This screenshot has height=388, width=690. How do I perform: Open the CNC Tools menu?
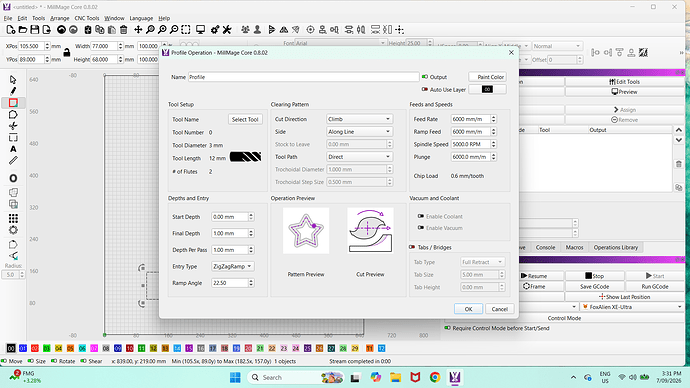point(87,18)
